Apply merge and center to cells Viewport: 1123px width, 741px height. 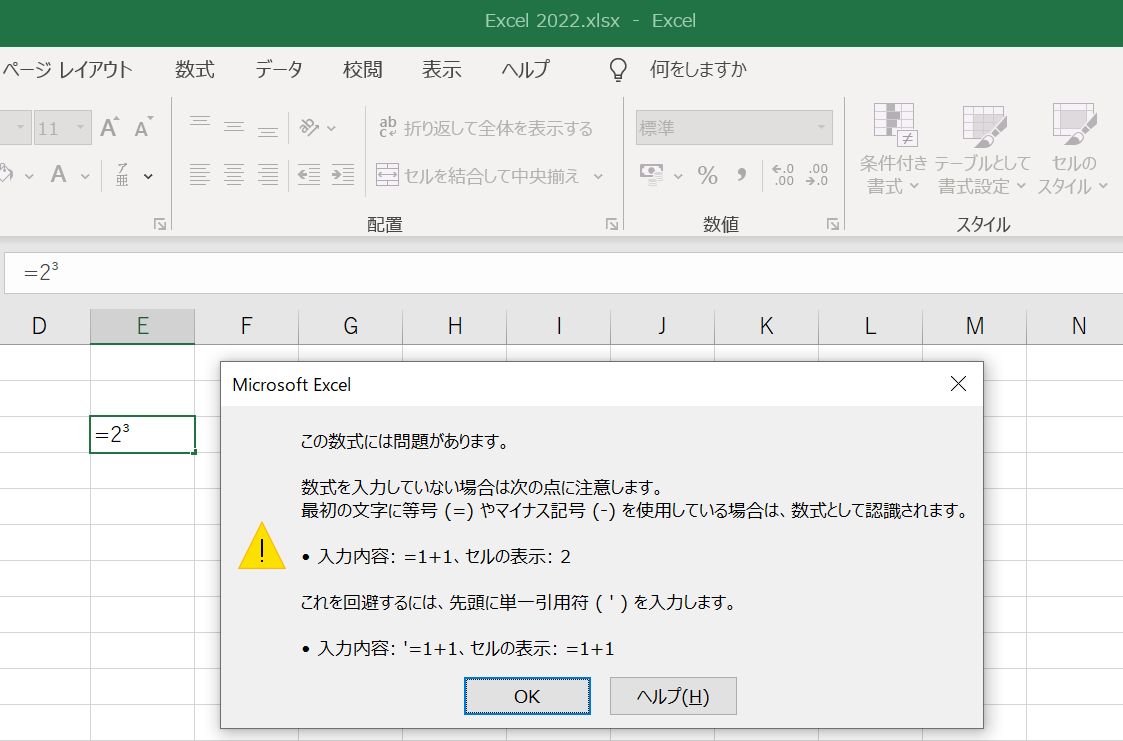(489, 175)
